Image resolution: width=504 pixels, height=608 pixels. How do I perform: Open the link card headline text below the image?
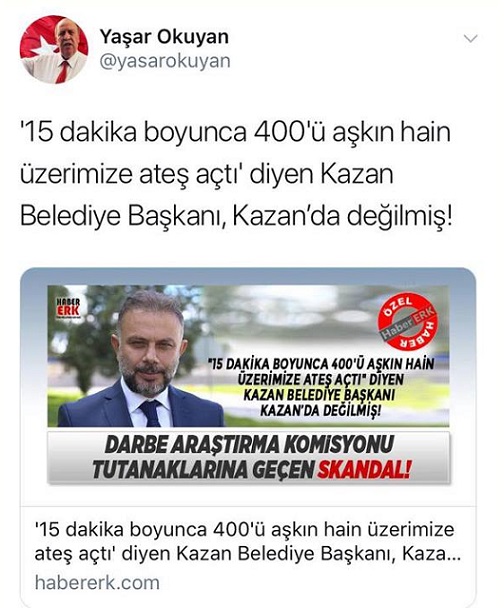pyautogui.click(x=247, y=542)
